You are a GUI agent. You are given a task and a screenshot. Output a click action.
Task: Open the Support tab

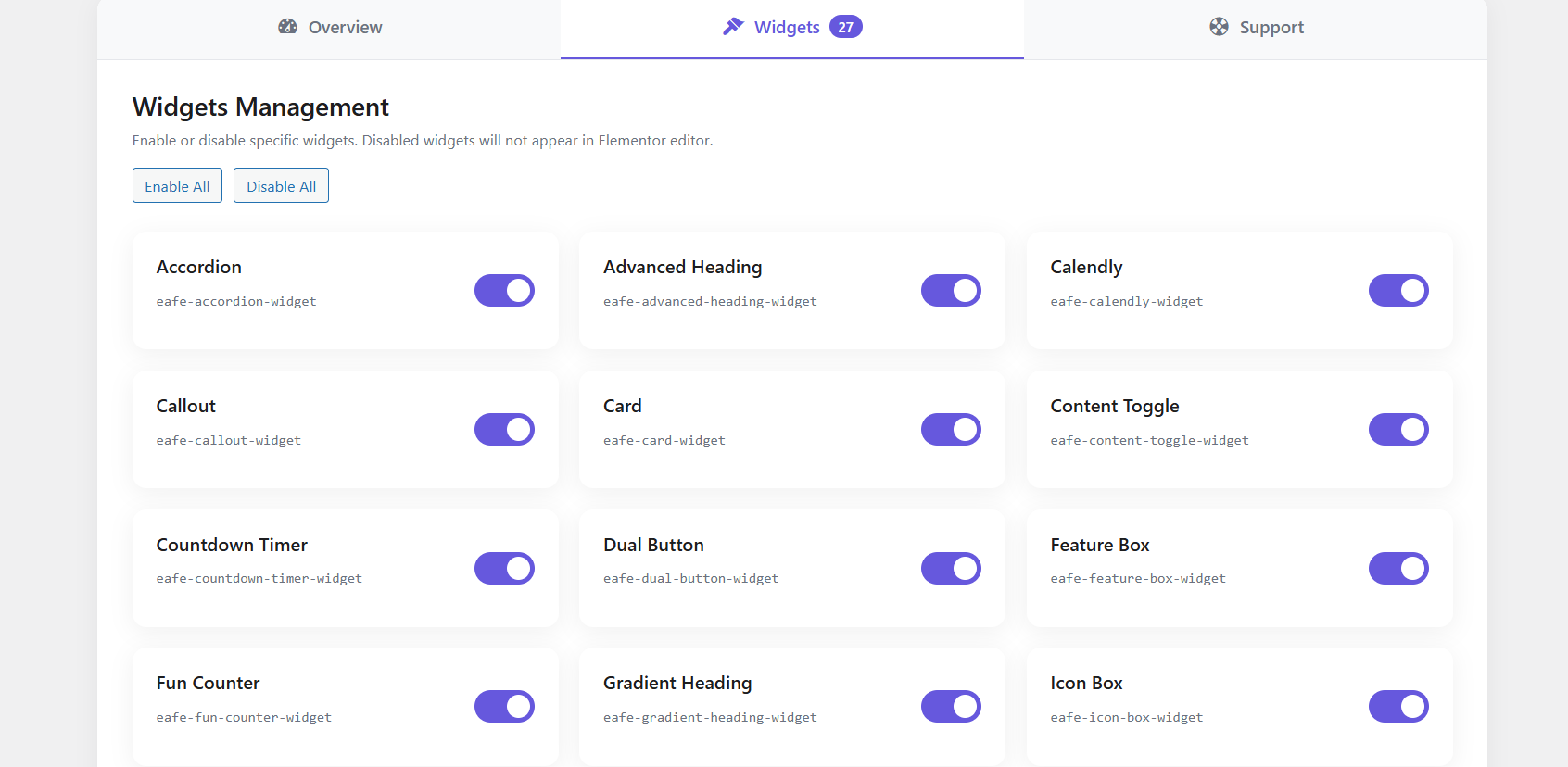[1257, 27]
